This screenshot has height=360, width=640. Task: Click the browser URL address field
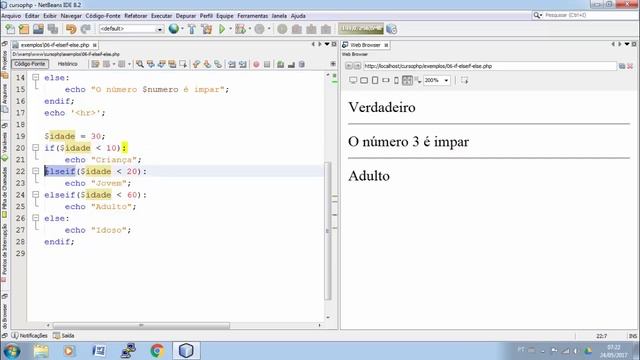coord(489,66)
